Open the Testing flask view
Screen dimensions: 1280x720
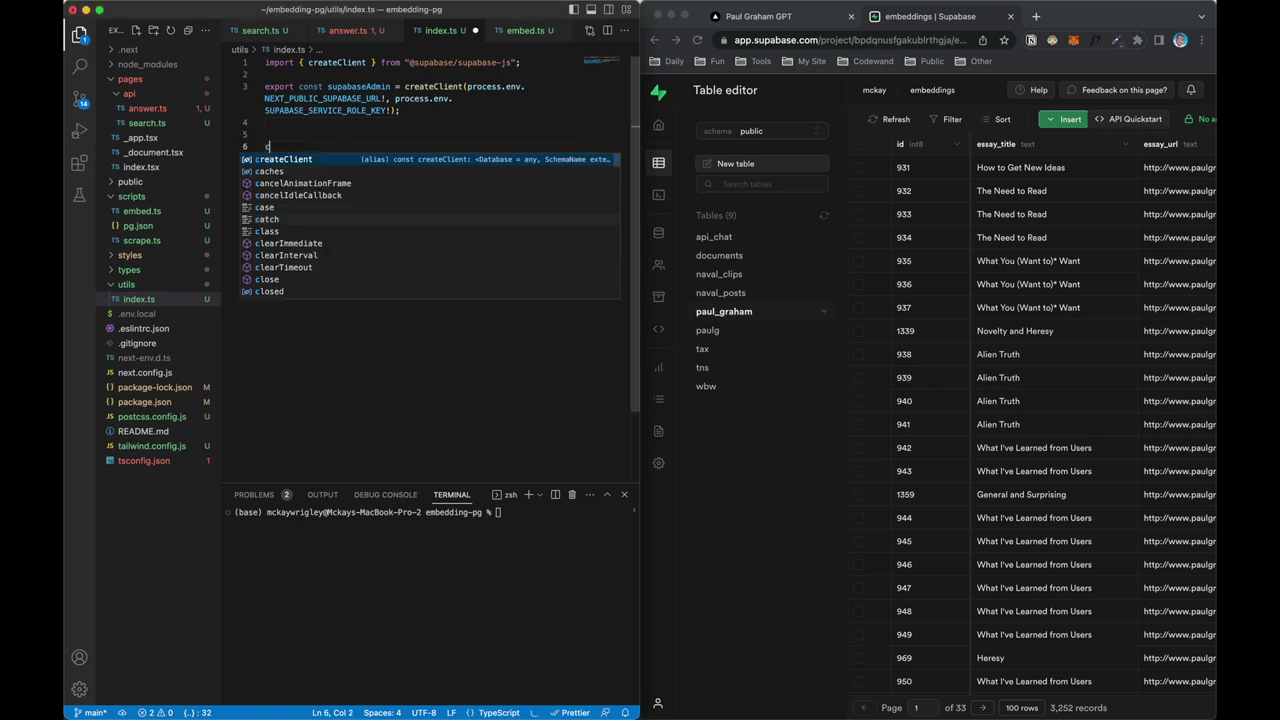79,195
